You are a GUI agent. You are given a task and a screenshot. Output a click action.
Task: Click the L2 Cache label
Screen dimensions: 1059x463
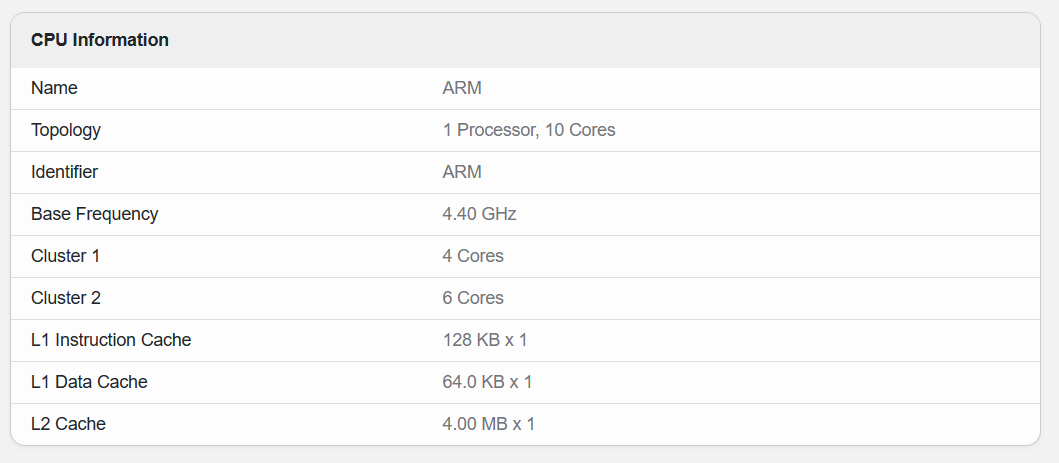click(68, 424)
